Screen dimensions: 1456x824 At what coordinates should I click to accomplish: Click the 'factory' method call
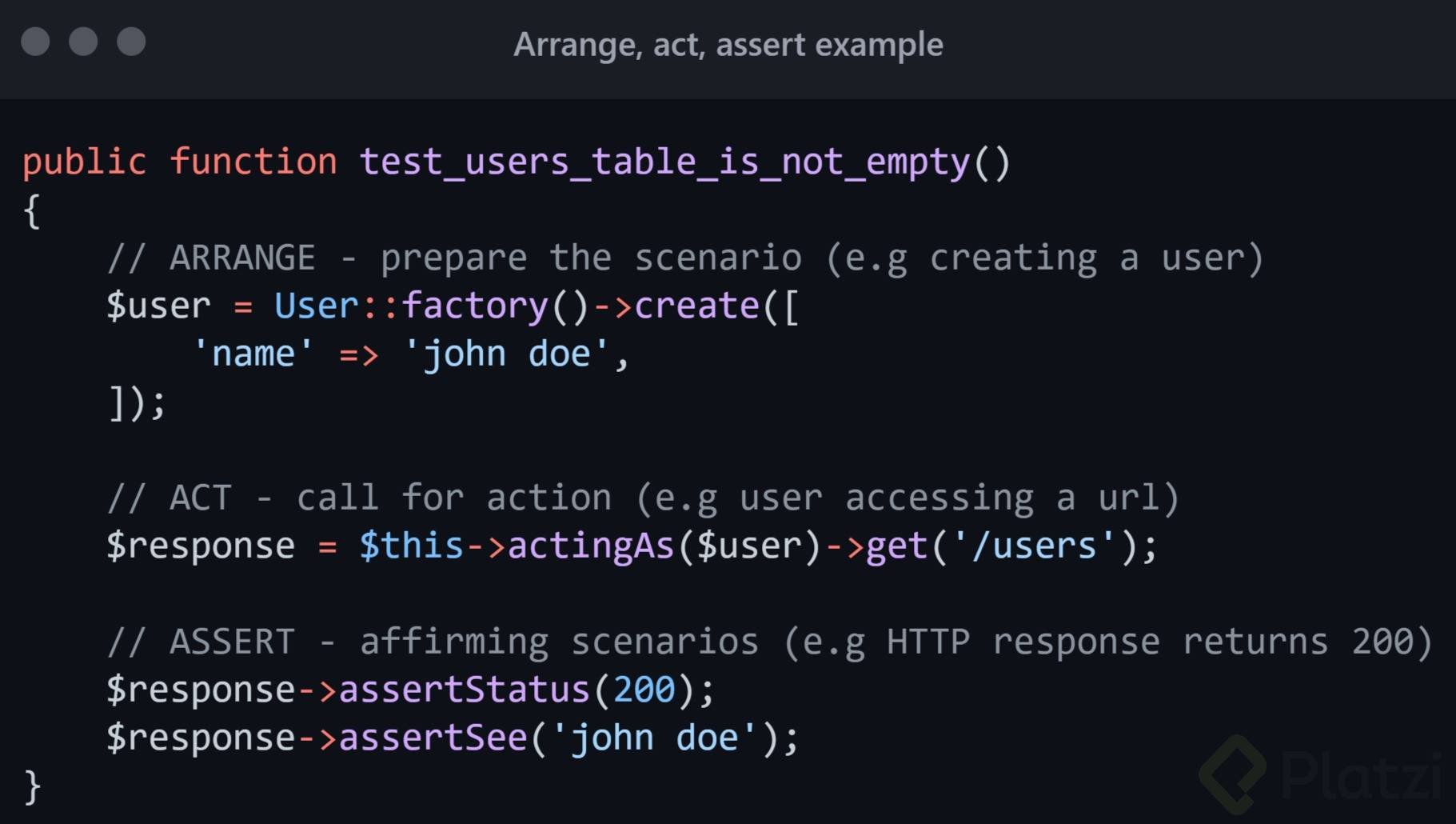[x=474, y=306]
